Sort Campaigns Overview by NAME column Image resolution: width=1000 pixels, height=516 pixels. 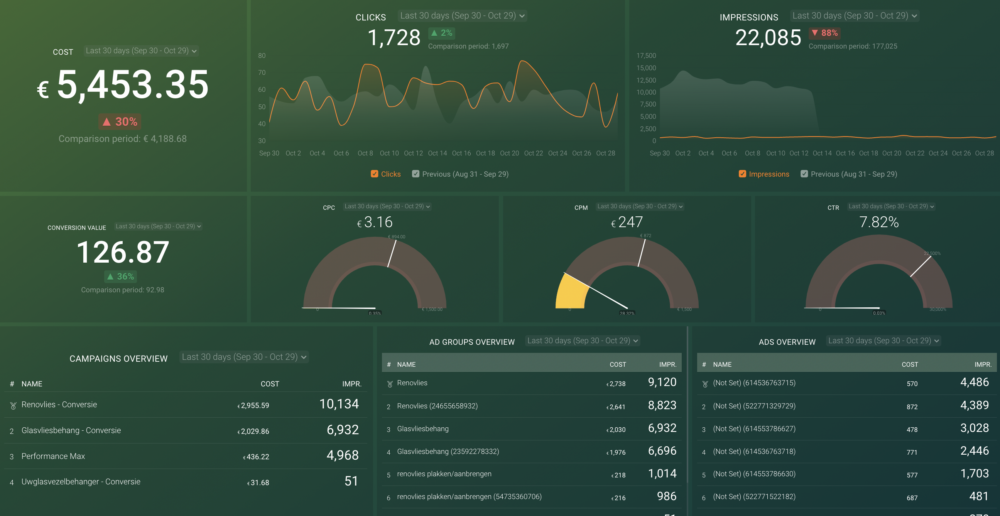tap(32, 384)
